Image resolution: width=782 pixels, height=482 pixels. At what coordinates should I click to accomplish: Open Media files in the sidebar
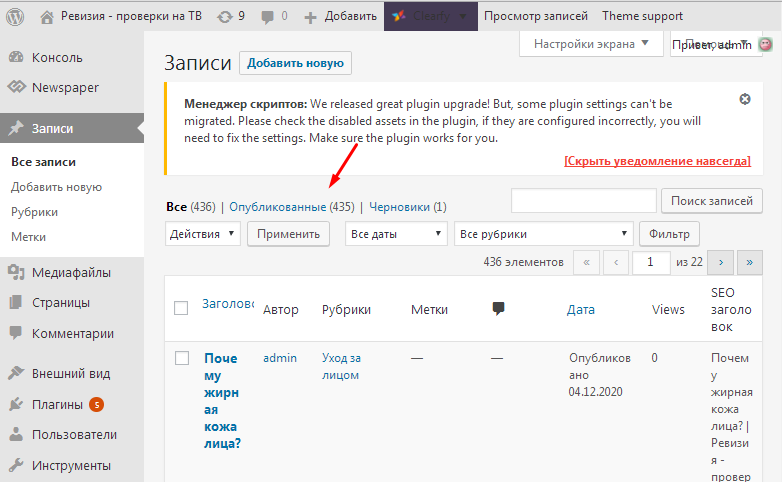[70, 272]
